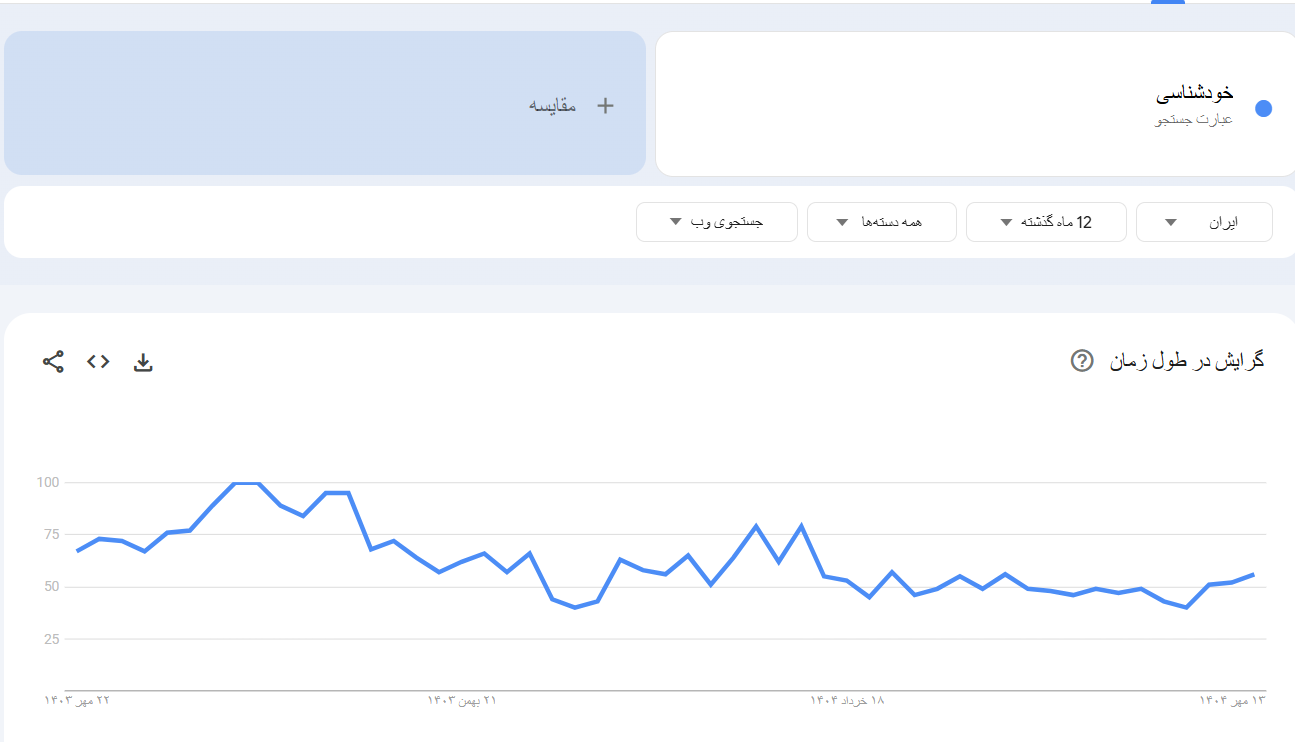Expand the جستجوی وب search type dropdown

(x=716, y=222)
